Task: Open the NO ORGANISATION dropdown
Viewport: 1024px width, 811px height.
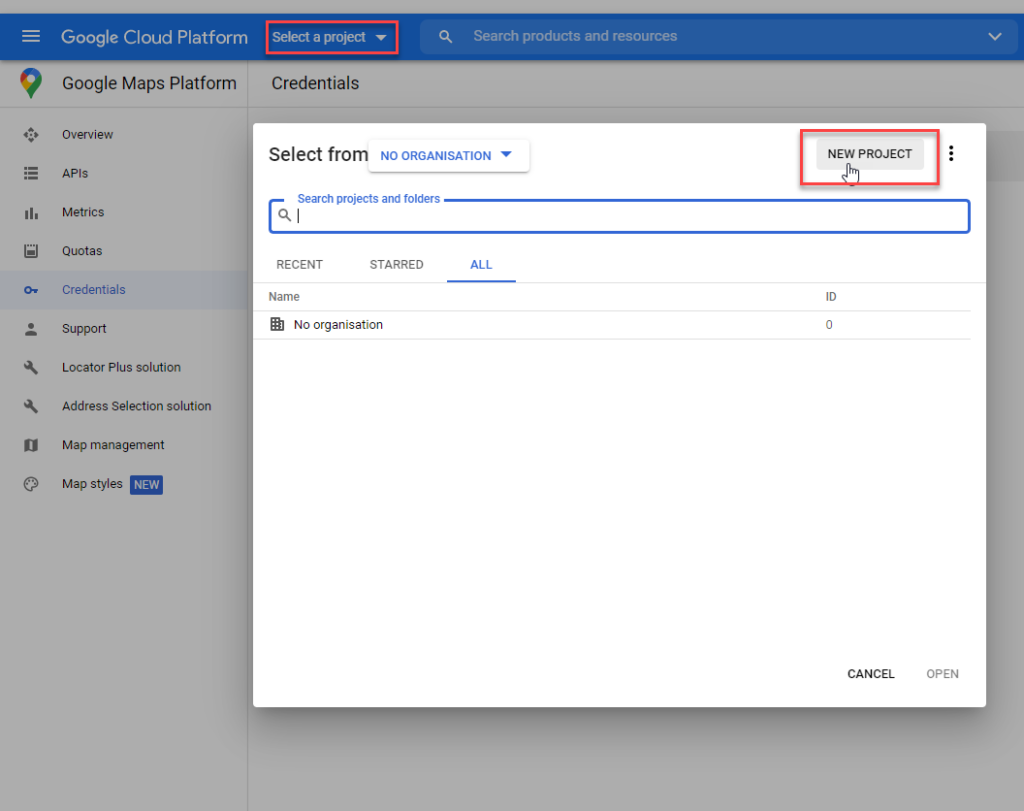Action: pyautogui.click(x=448, y=155)
